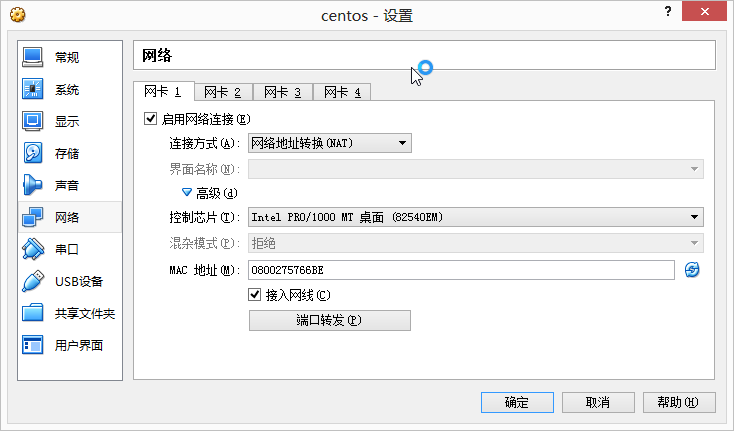Image resolution: width=734 pixels, height=431 pixels.
Task: Select the 串口 label in sidebar
Action: [x=67, y=249]
